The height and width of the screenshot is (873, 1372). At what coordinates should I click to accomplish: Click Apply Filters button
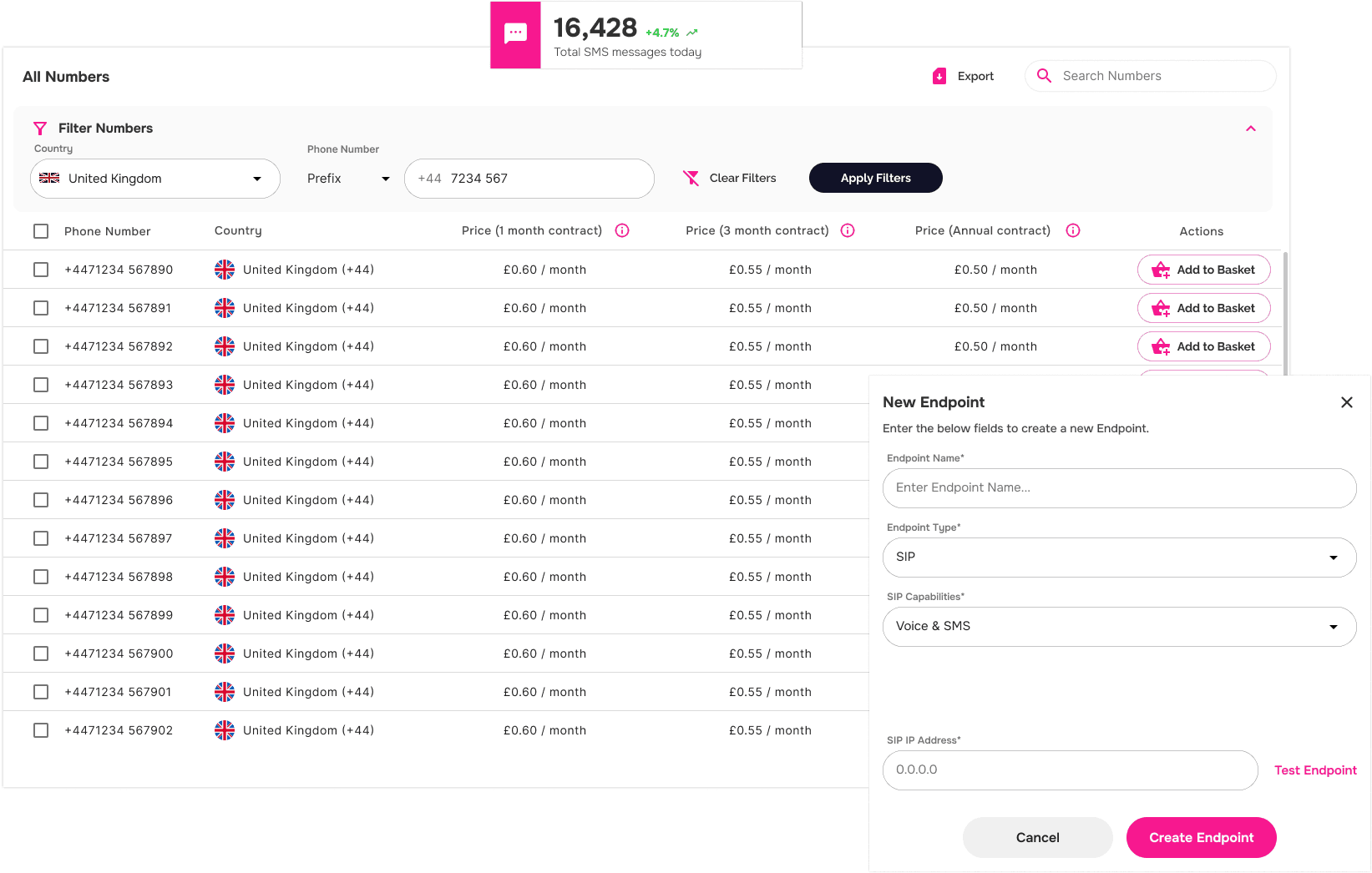tap(876, 178)
